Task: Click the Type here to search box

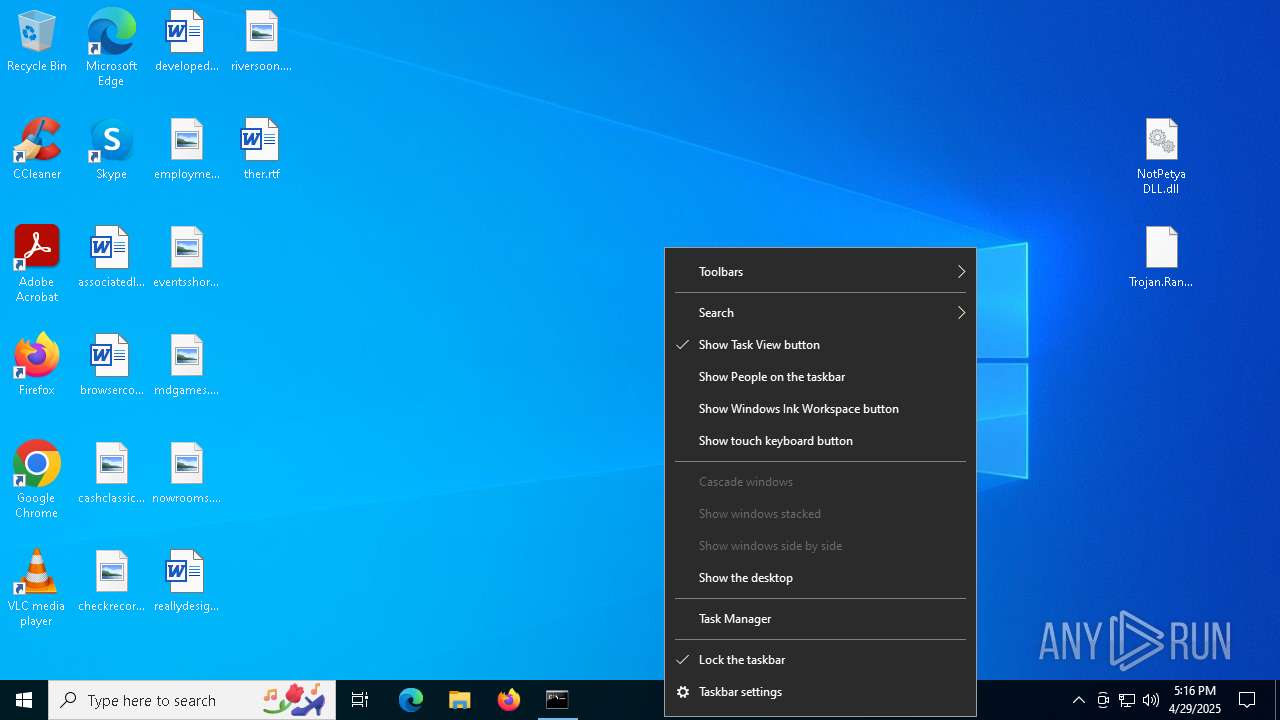Action: (x=192, y=700)
